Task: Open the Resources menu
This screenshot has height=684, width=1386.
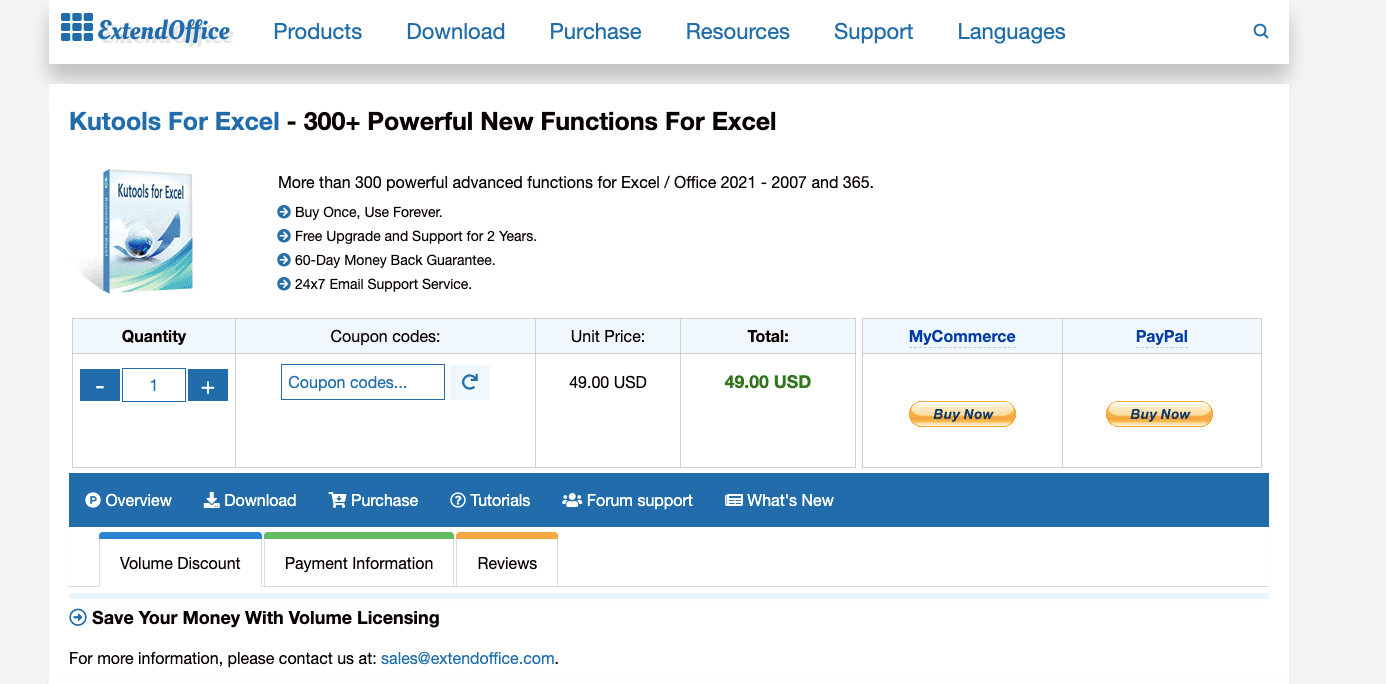Action: tap(738, 32)
